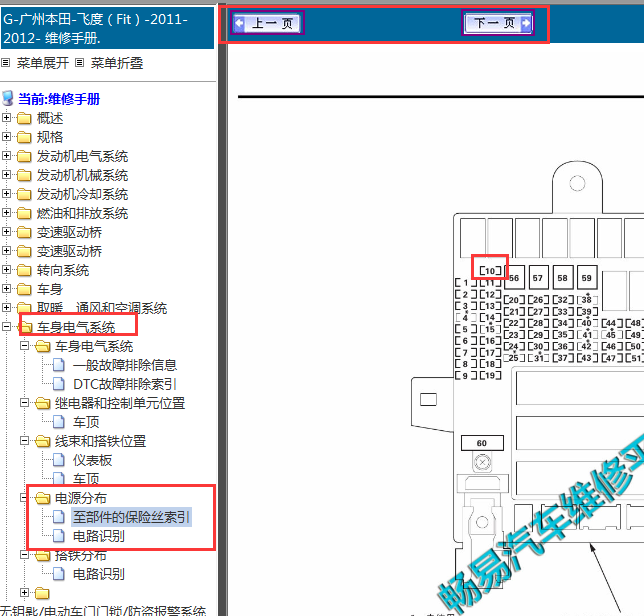Click fuse 59 in the diagram

[587, 278]
